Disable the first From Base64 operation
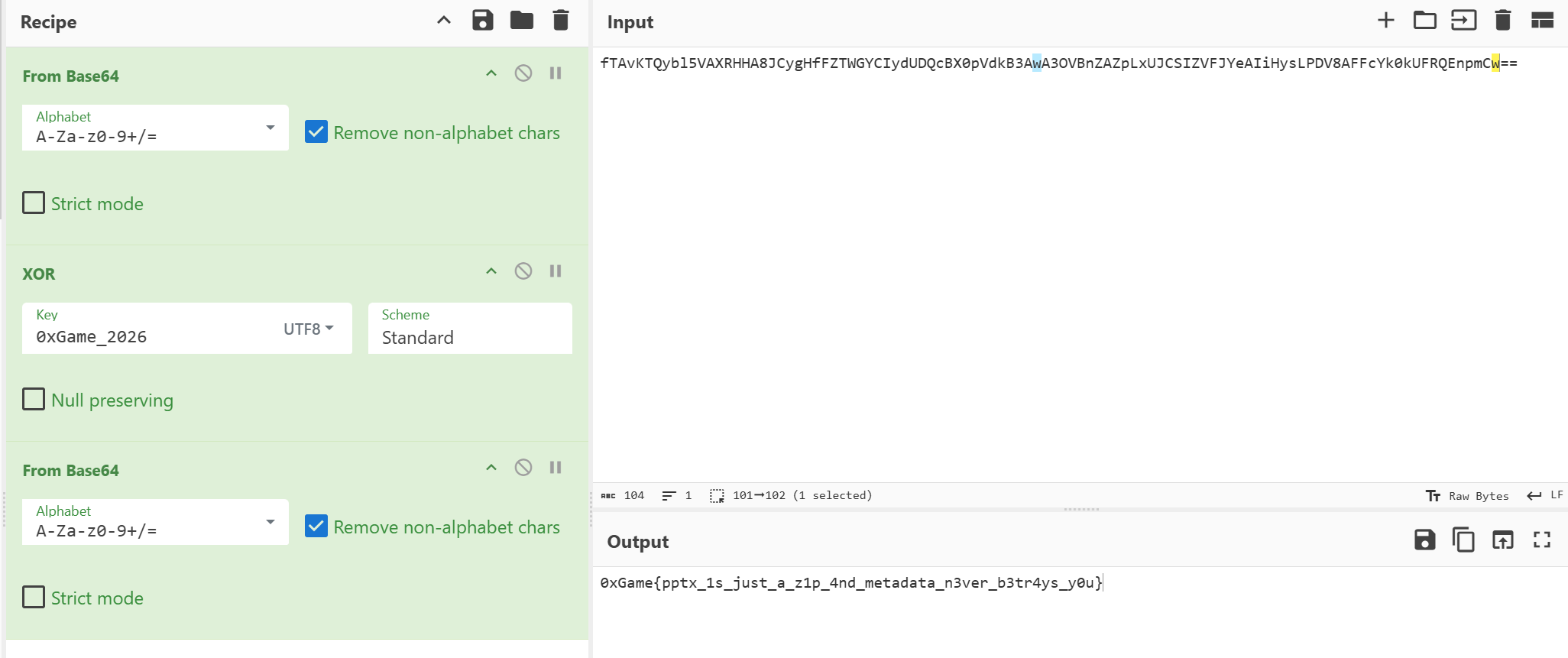 pyautogui.click(x=523, y=73)
